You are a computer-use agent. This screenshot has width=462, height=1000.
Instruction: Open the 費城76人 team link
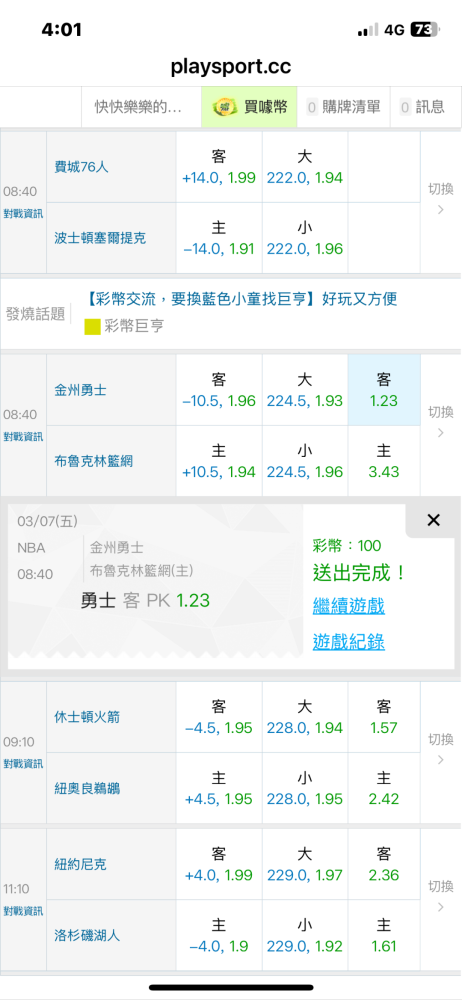click(x=81, y=167)
